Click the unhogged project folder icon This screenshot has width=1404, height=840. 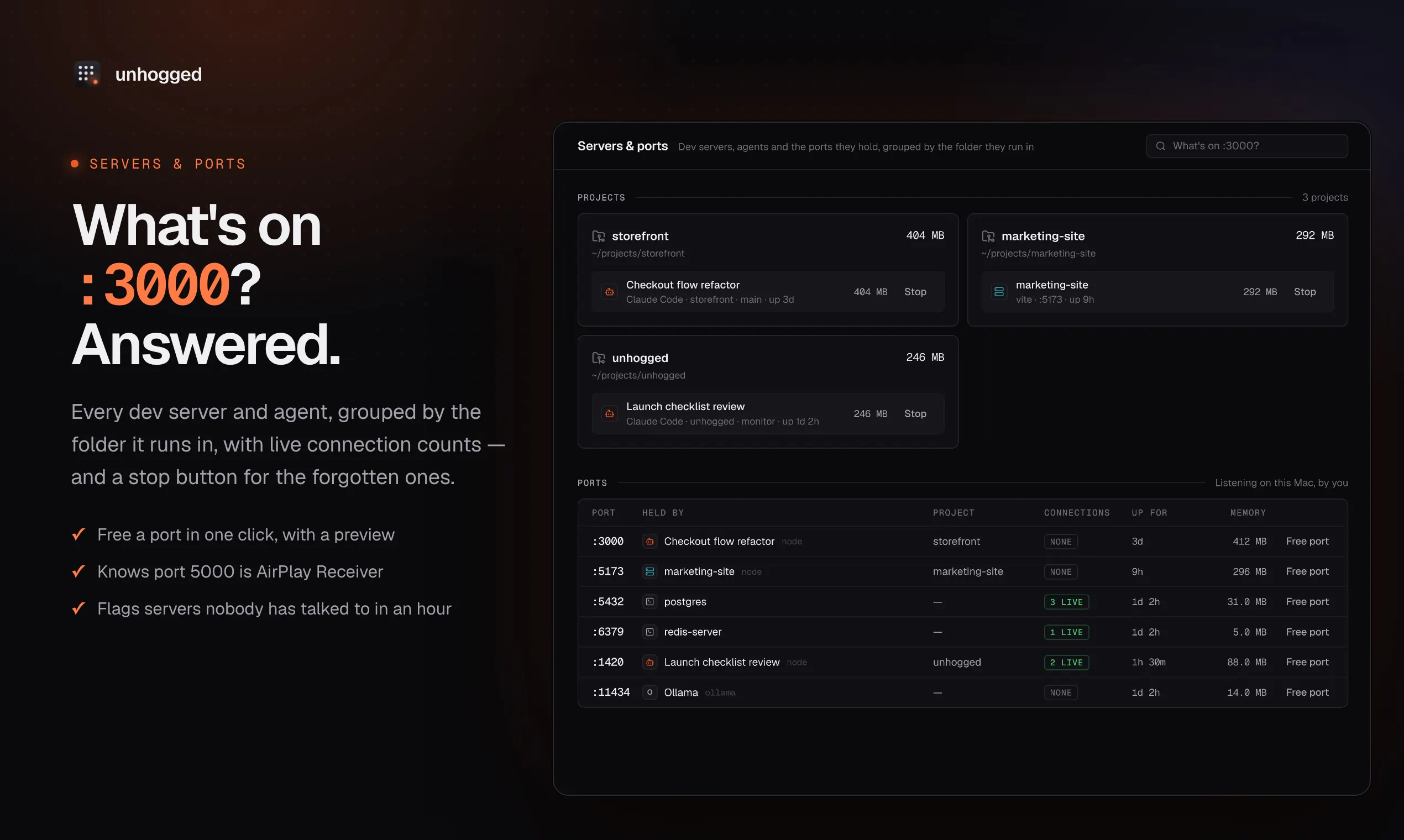pos(599,358)
